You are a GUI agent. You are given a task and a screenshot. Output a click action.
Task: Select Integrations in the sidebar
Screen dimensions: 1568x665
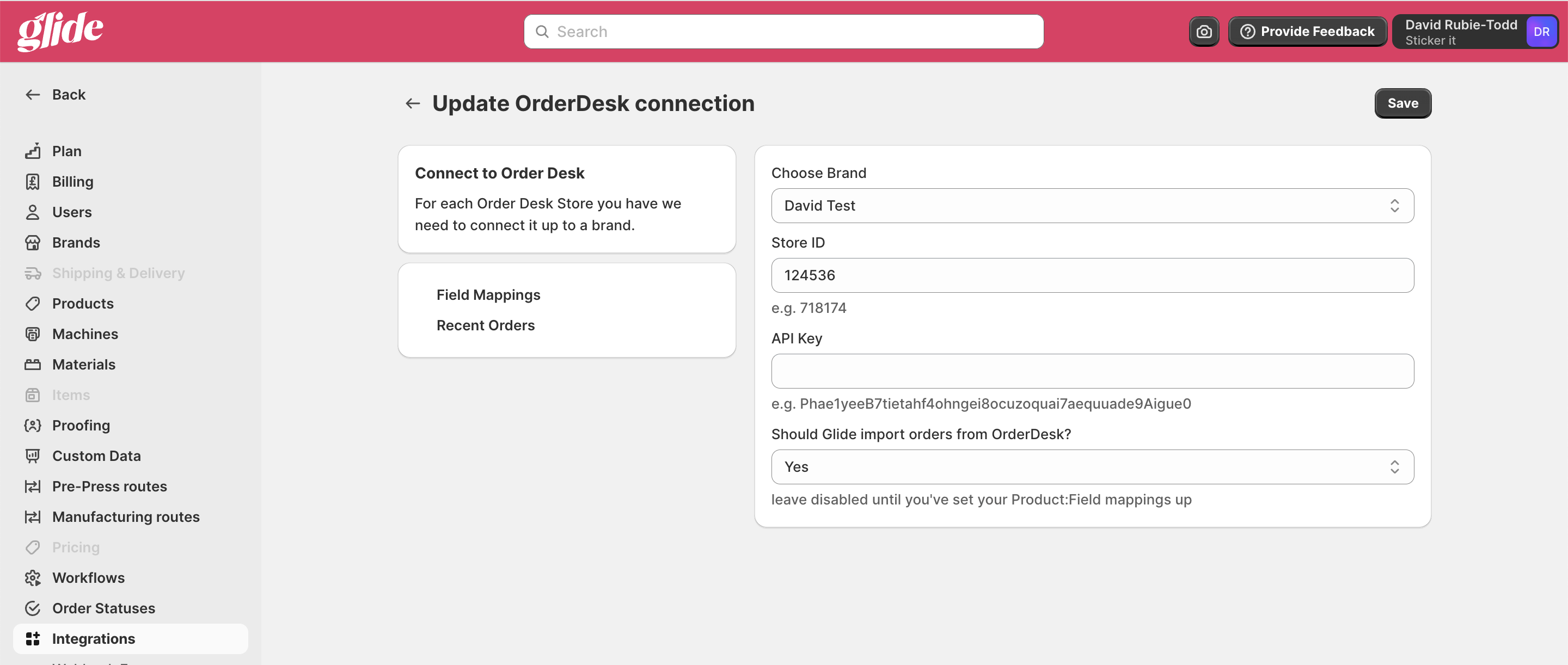click(x=94, y=638)
